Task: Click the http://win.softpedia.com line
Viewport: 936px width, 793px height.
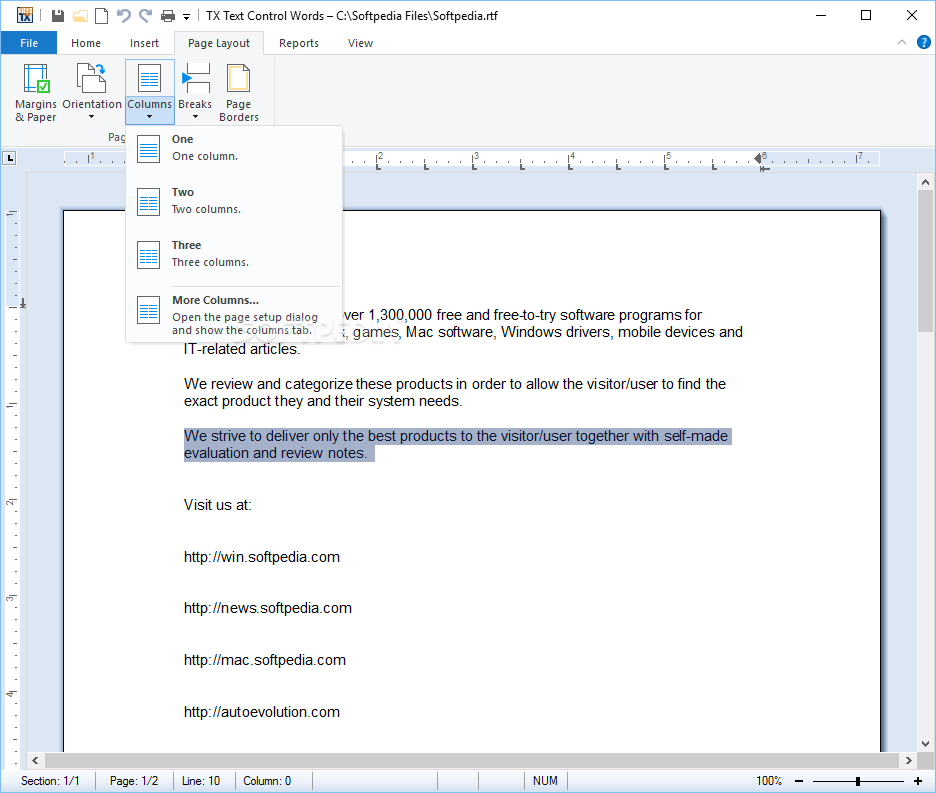Action: click(x=261, y=557)
